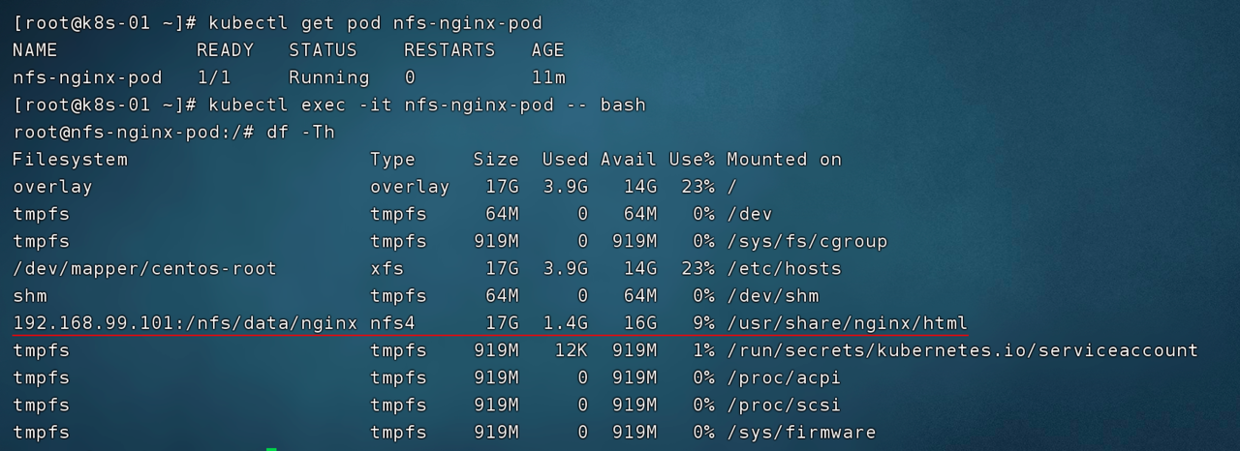Click the '/etc/hosts' mount point

[x=784, y=269]
